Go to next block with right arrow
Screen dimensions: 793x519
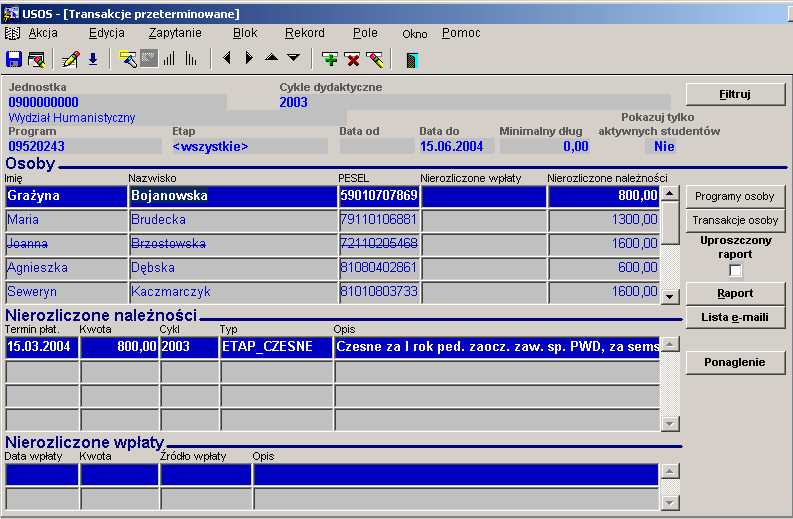[x=249, y=58]
